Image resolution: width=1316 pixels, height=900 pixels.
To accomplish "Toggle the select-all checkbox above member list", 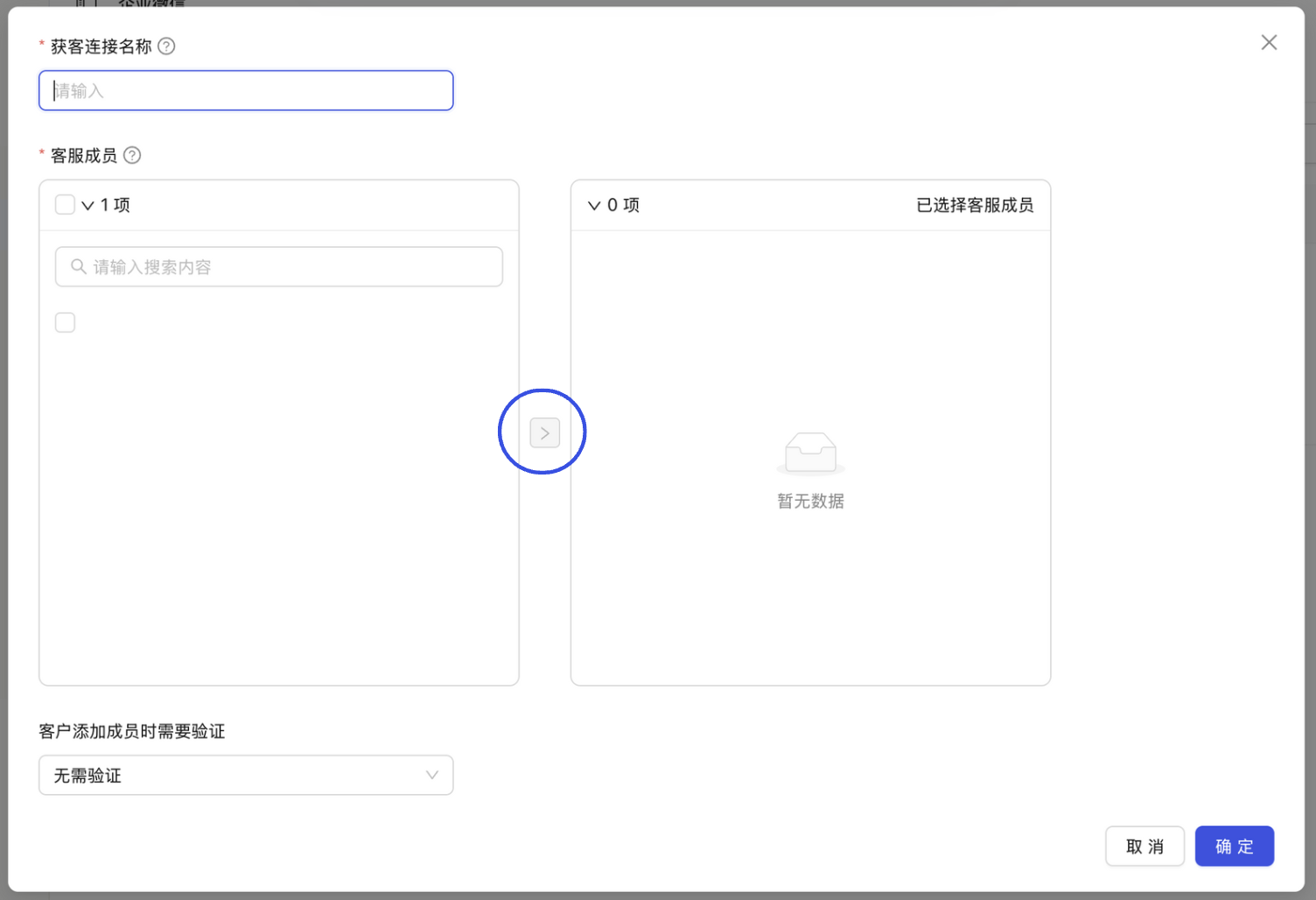I will [65, 204].
